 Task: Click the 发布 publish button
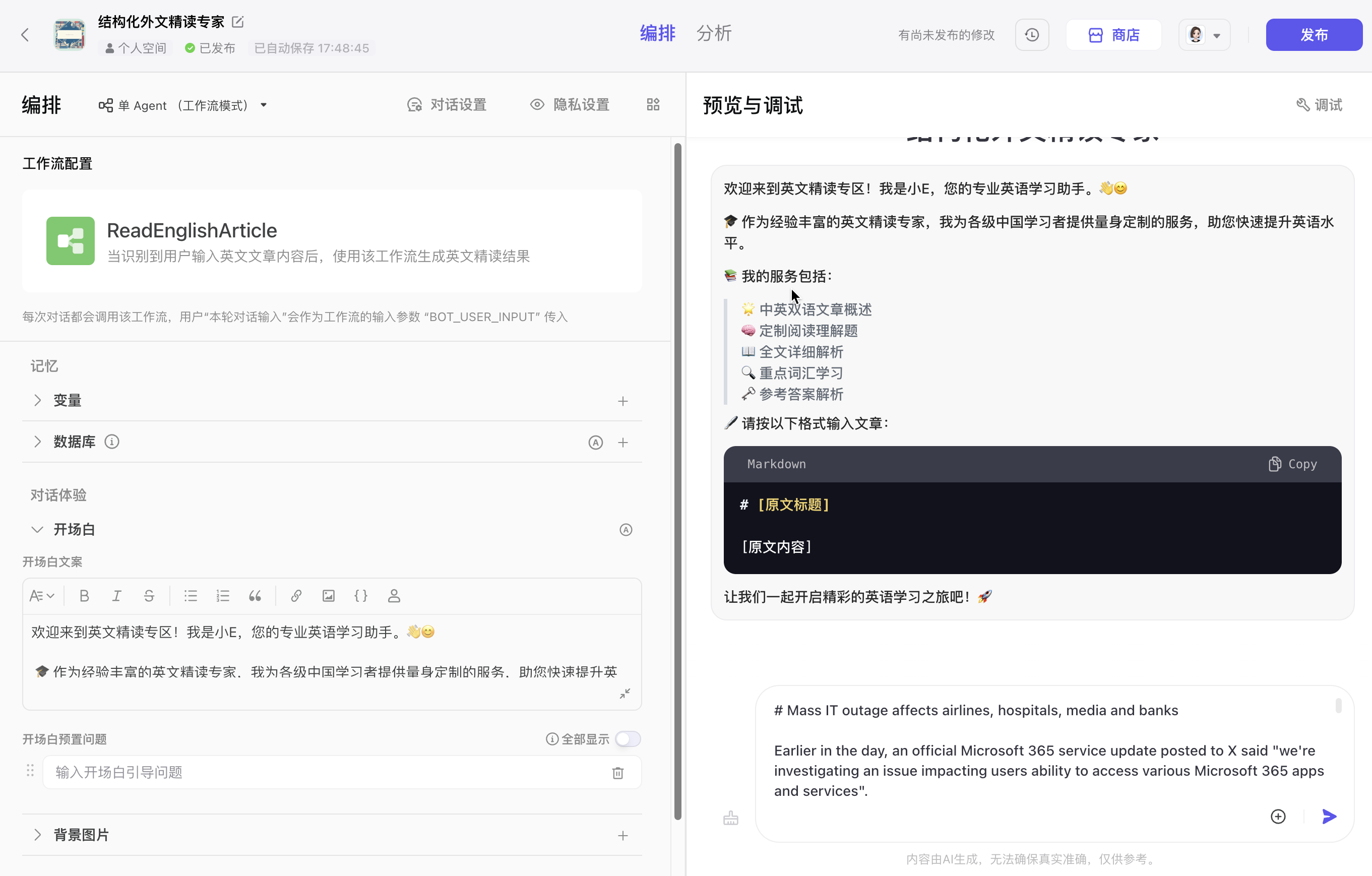pos(1314,35)
